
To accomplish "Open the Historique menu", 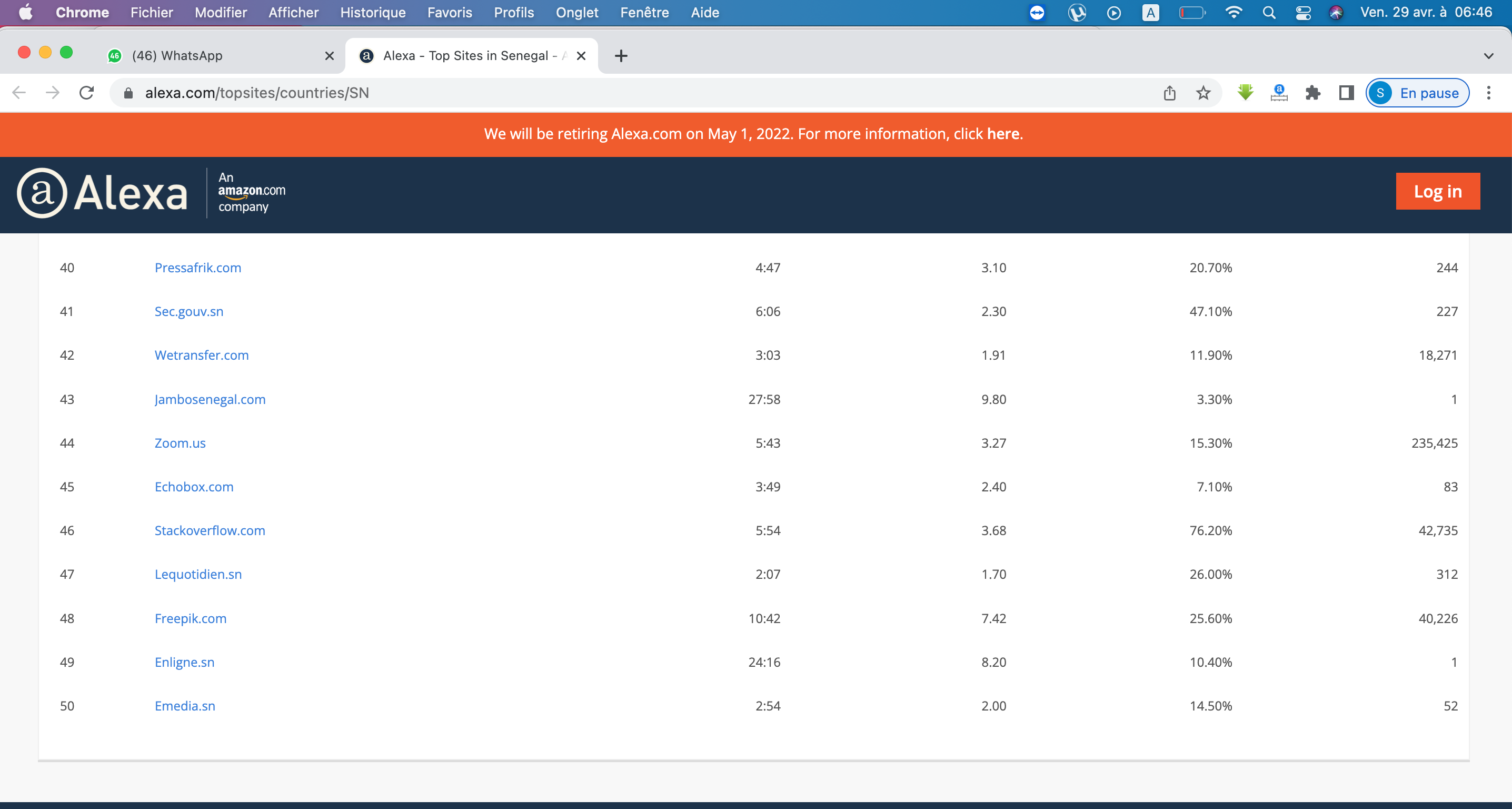I will [x=373, y=12].
